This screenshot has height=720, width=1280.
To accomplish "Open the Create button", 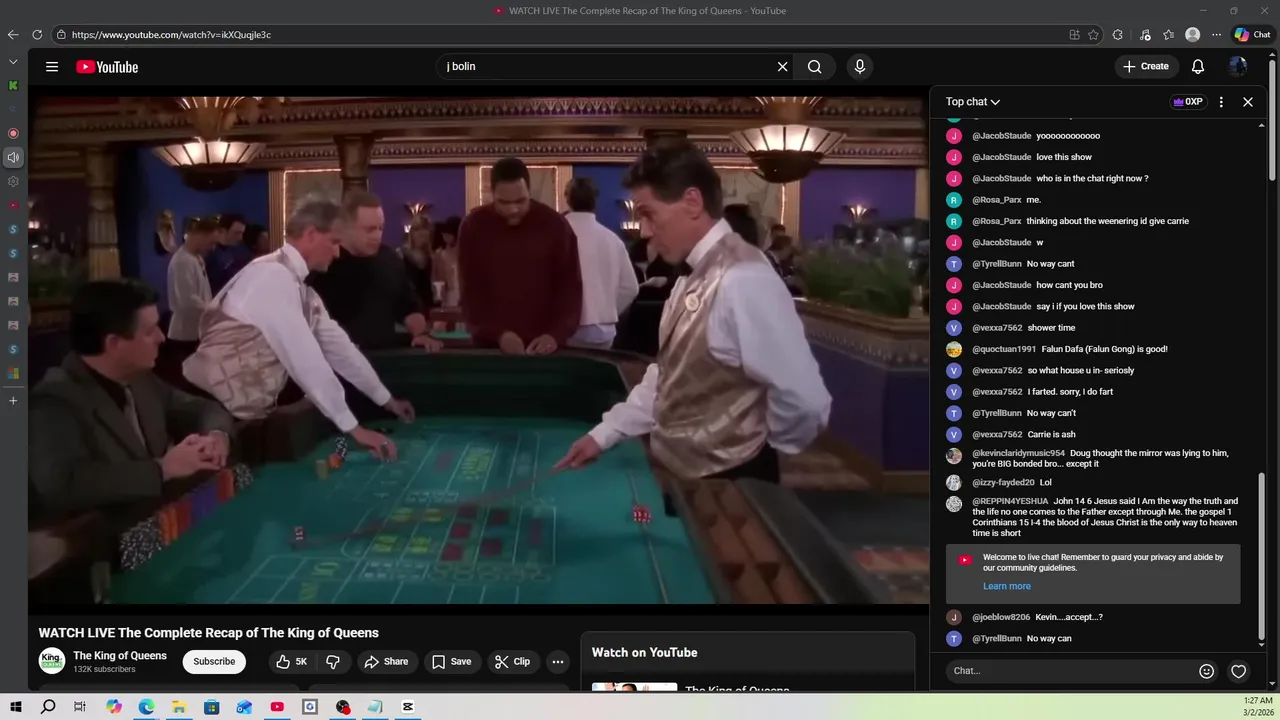I will 1145,67.
